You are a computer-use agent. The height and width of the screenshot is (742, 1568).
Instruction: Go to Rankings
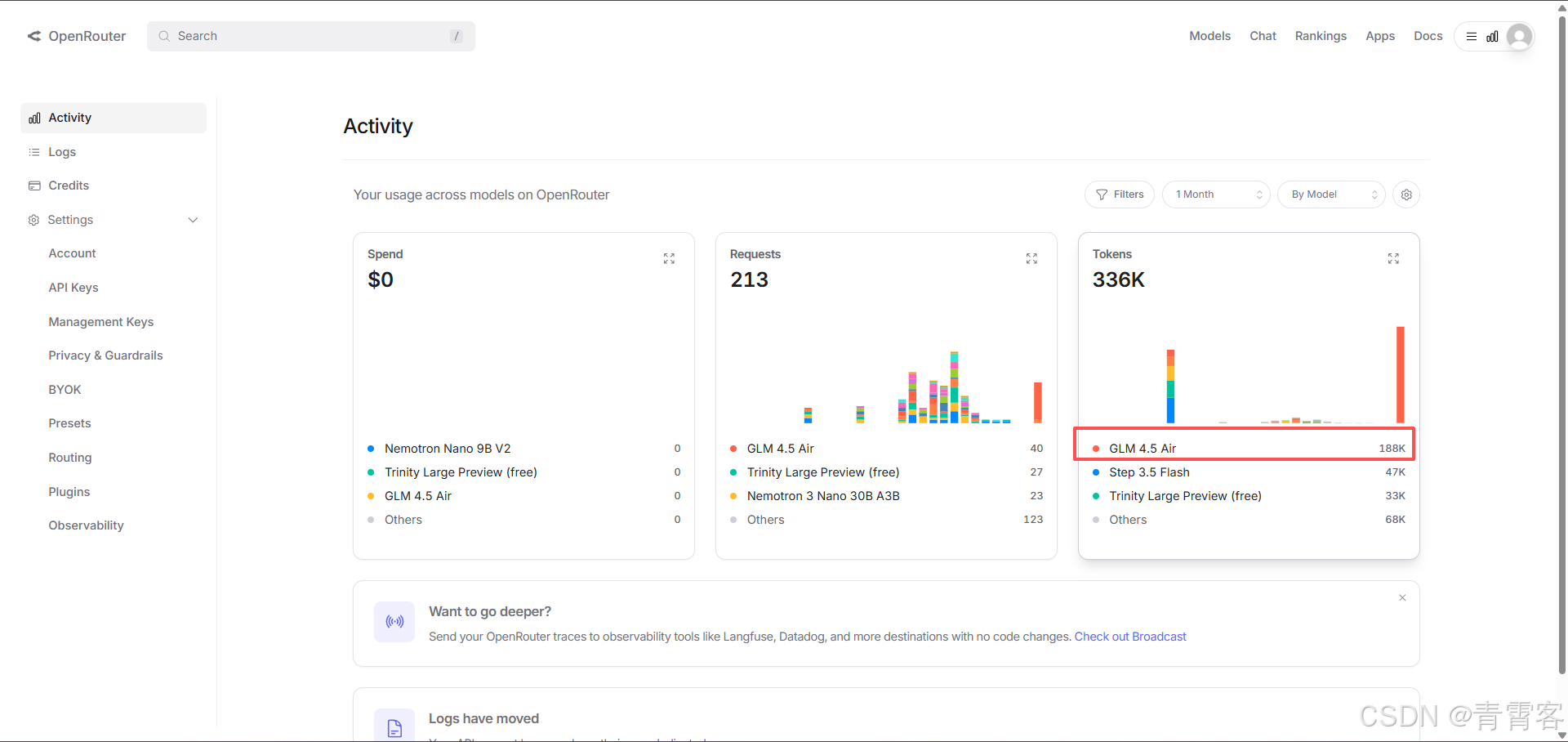click(x=1321, y=36)
